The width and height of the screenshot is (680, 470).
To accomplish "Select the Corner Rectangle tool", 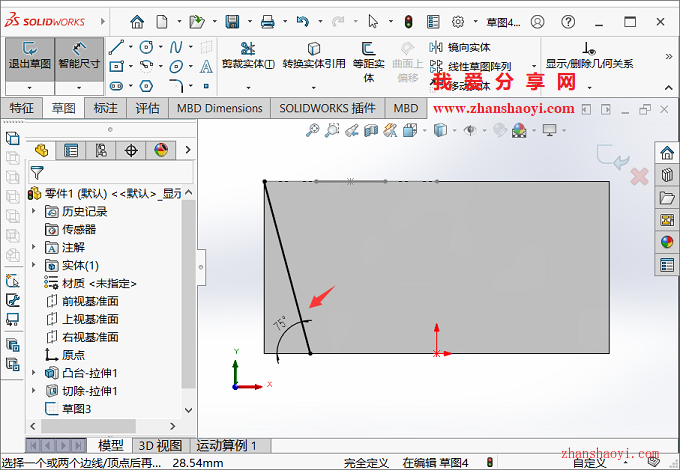I will (x=116, y=66).
